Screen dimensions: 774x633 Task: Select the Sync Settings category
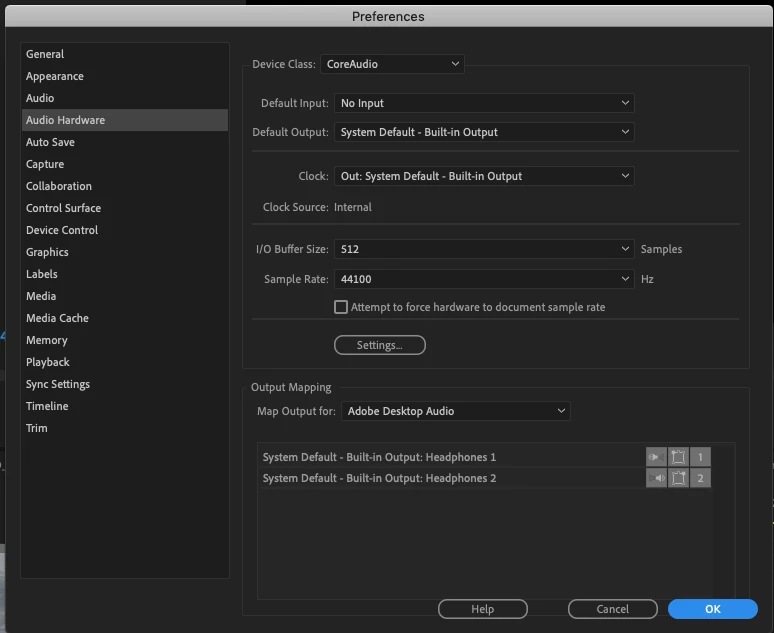(125, 384)
